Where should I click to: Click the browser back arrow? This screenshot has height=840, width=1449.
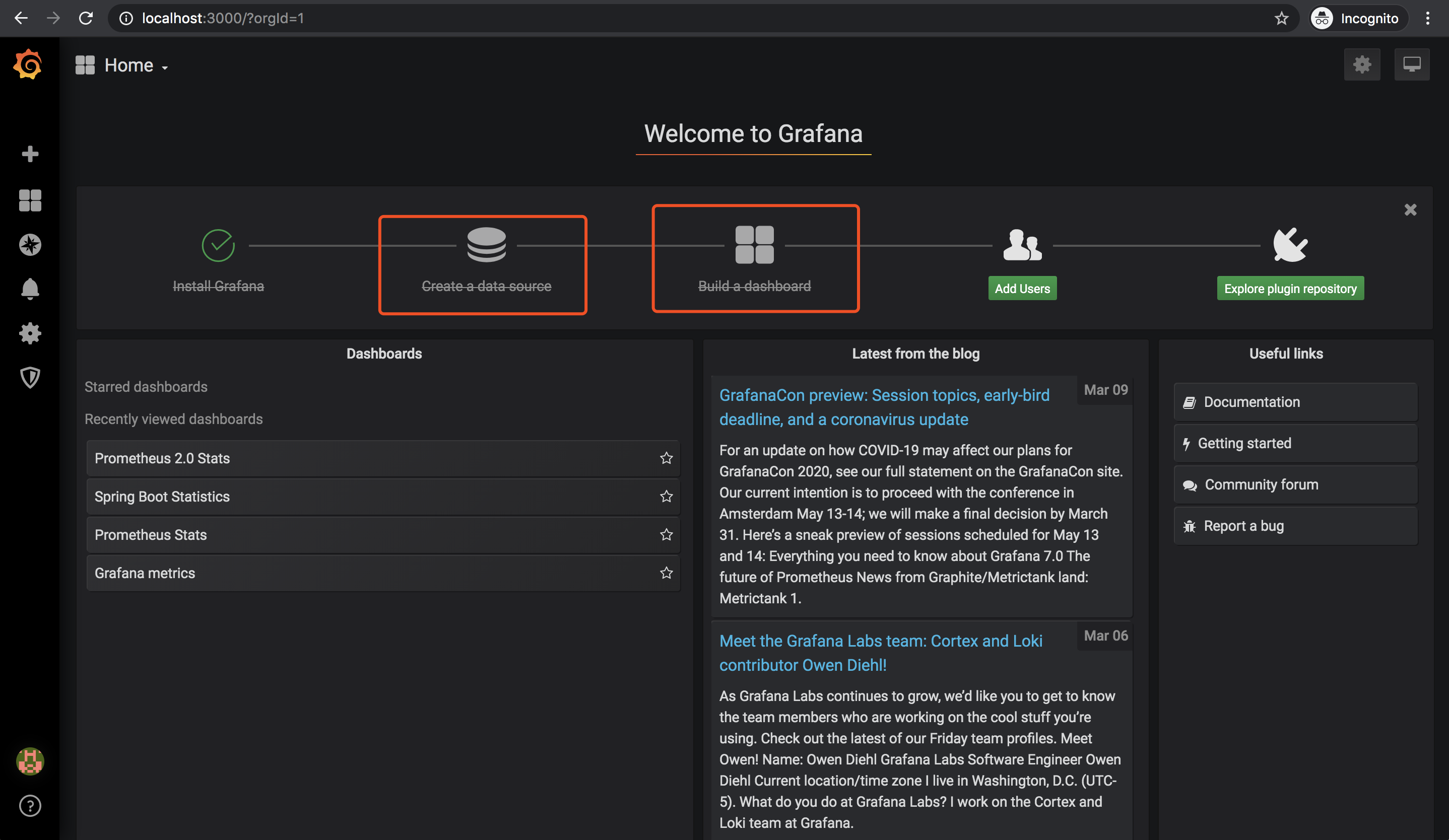tap(21, 19)
